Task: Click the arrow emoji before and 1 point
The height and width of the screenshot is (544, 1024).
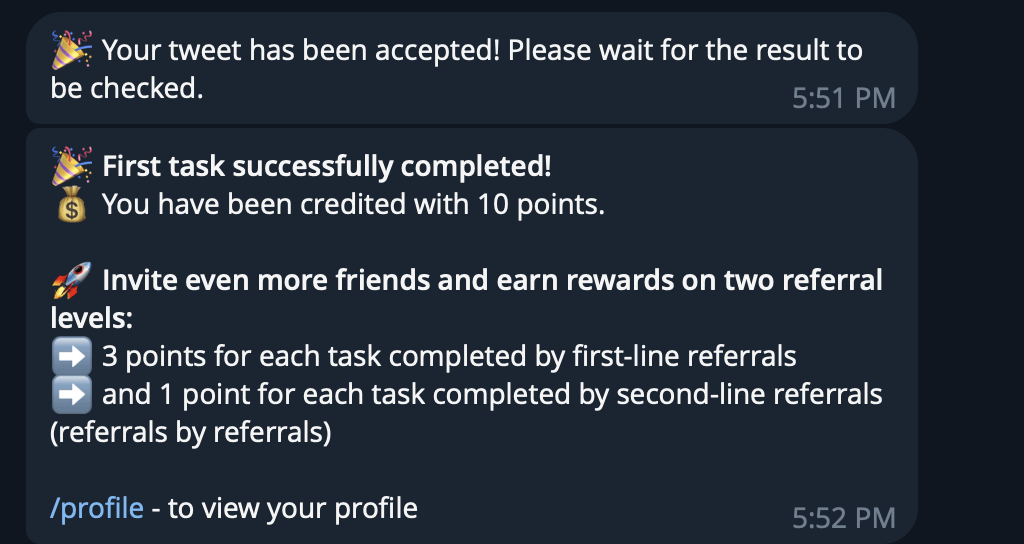Action: [x=71, y=394]
